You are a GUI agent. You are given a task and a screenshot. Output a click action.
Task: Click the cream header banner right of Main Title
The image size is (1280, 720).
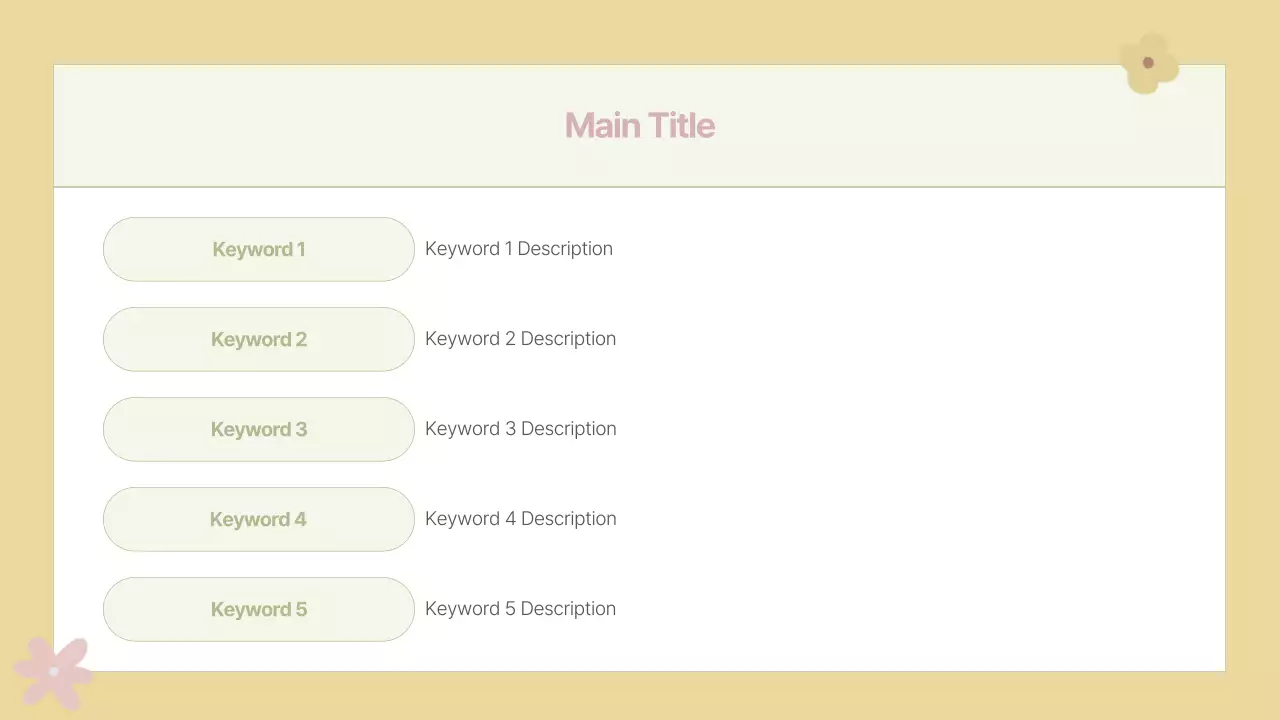coord(950,126)
